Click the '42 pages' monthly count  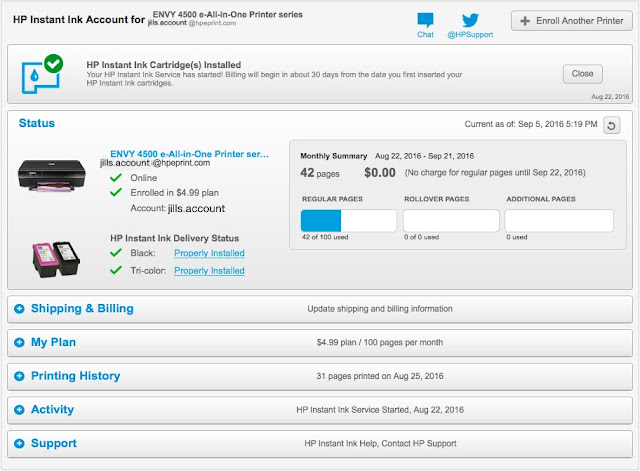click(320, 173)
